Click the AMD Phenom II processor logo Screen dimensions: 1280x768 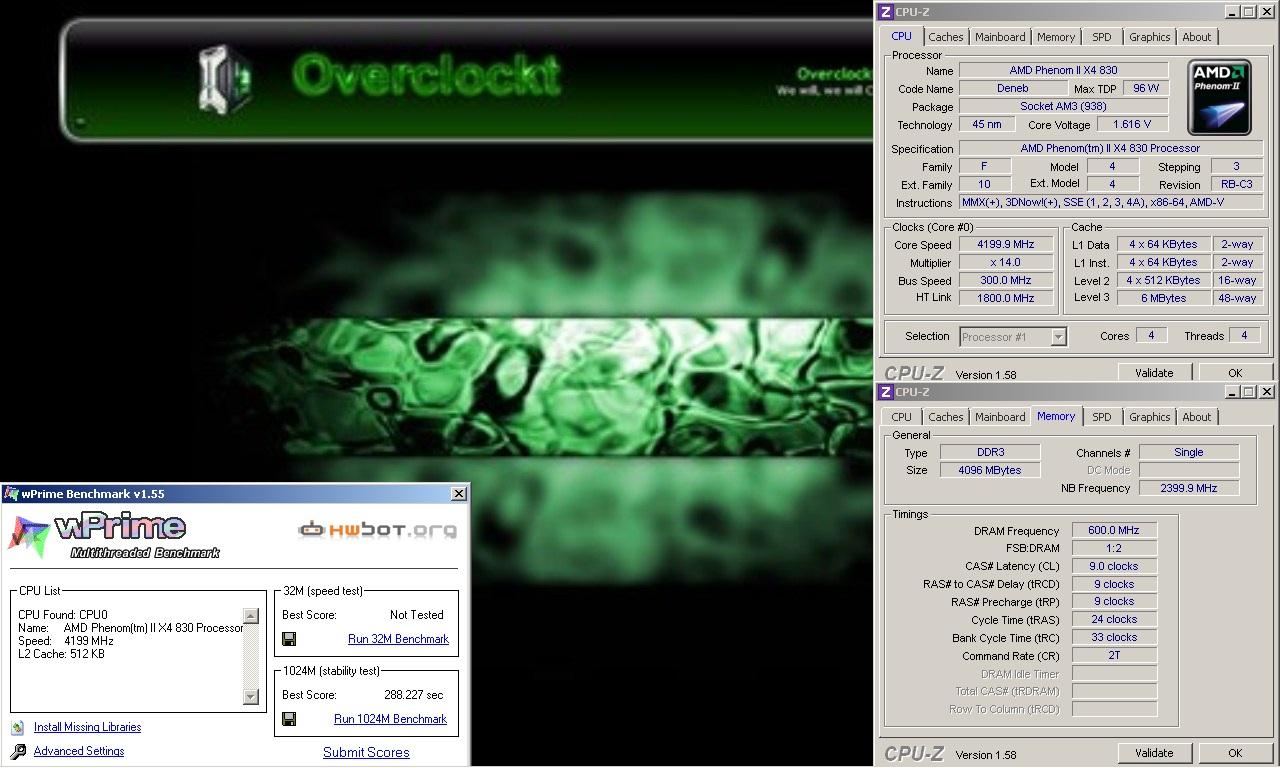click(x=1219, y=97)
